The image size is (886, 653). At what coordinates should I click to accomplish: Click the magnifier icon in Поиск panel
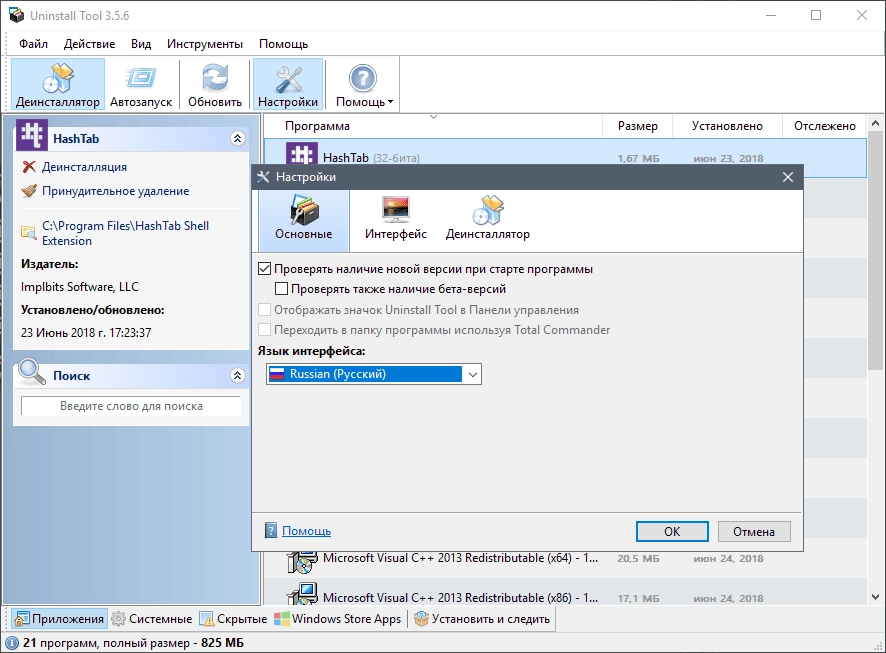(32, 372)
